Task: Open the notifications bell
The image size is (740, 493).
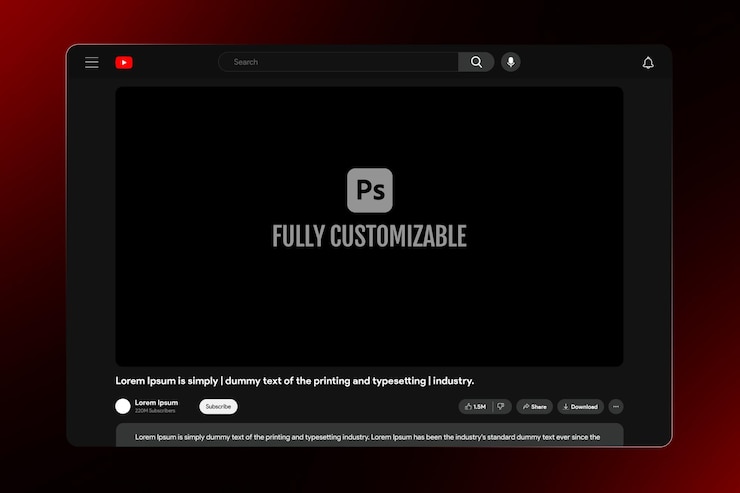Action: coord(648,63)
